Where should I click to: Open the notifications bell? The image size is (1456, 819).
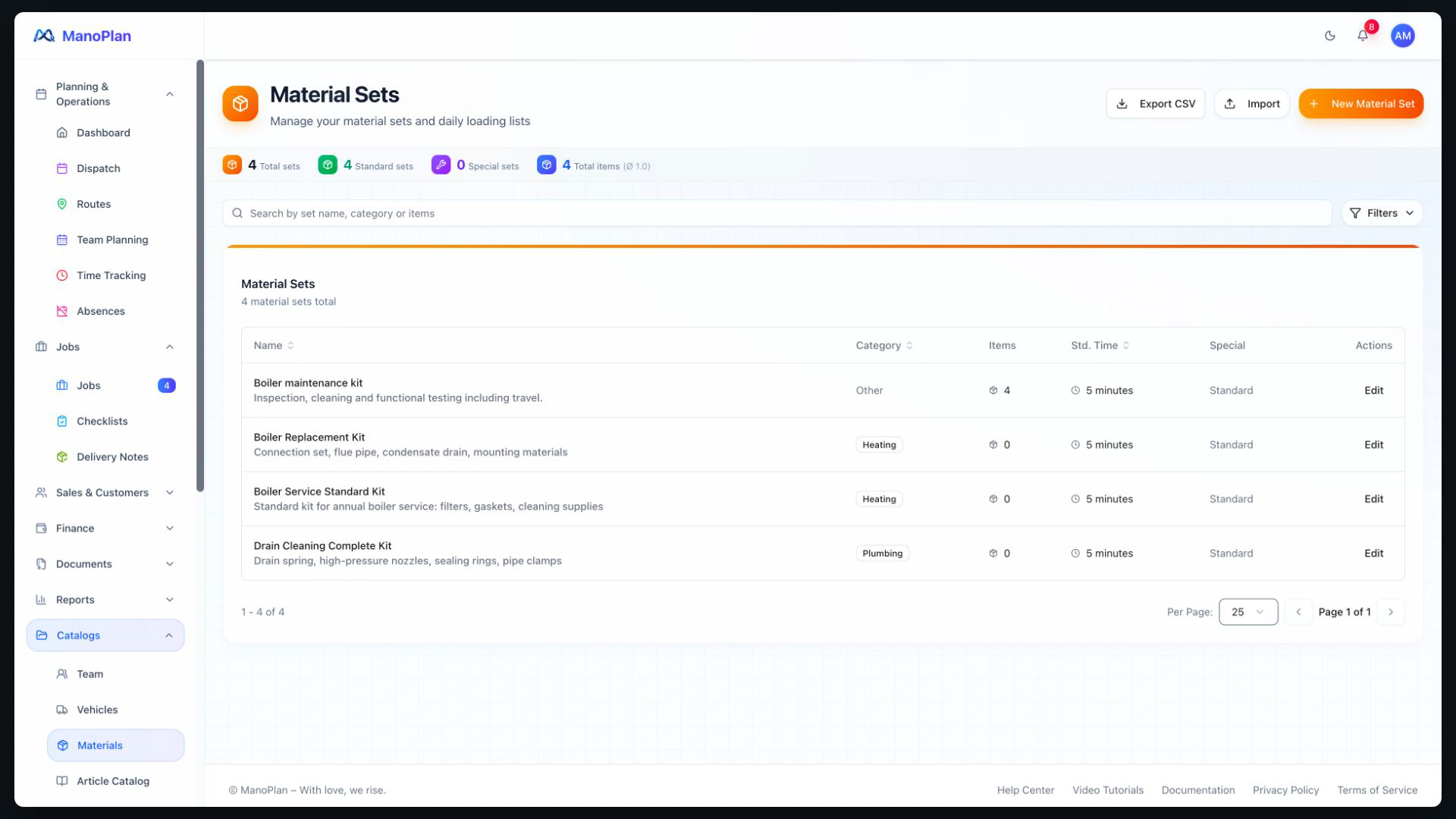pos(1363,36)
